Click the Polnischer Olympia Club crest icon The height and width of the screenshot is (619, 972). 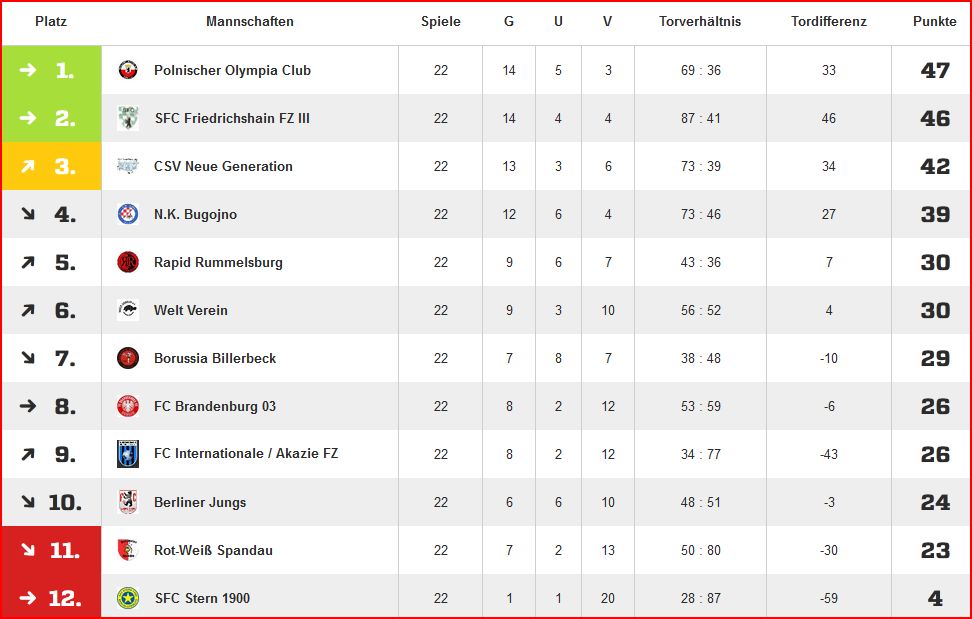click(128, 70)
